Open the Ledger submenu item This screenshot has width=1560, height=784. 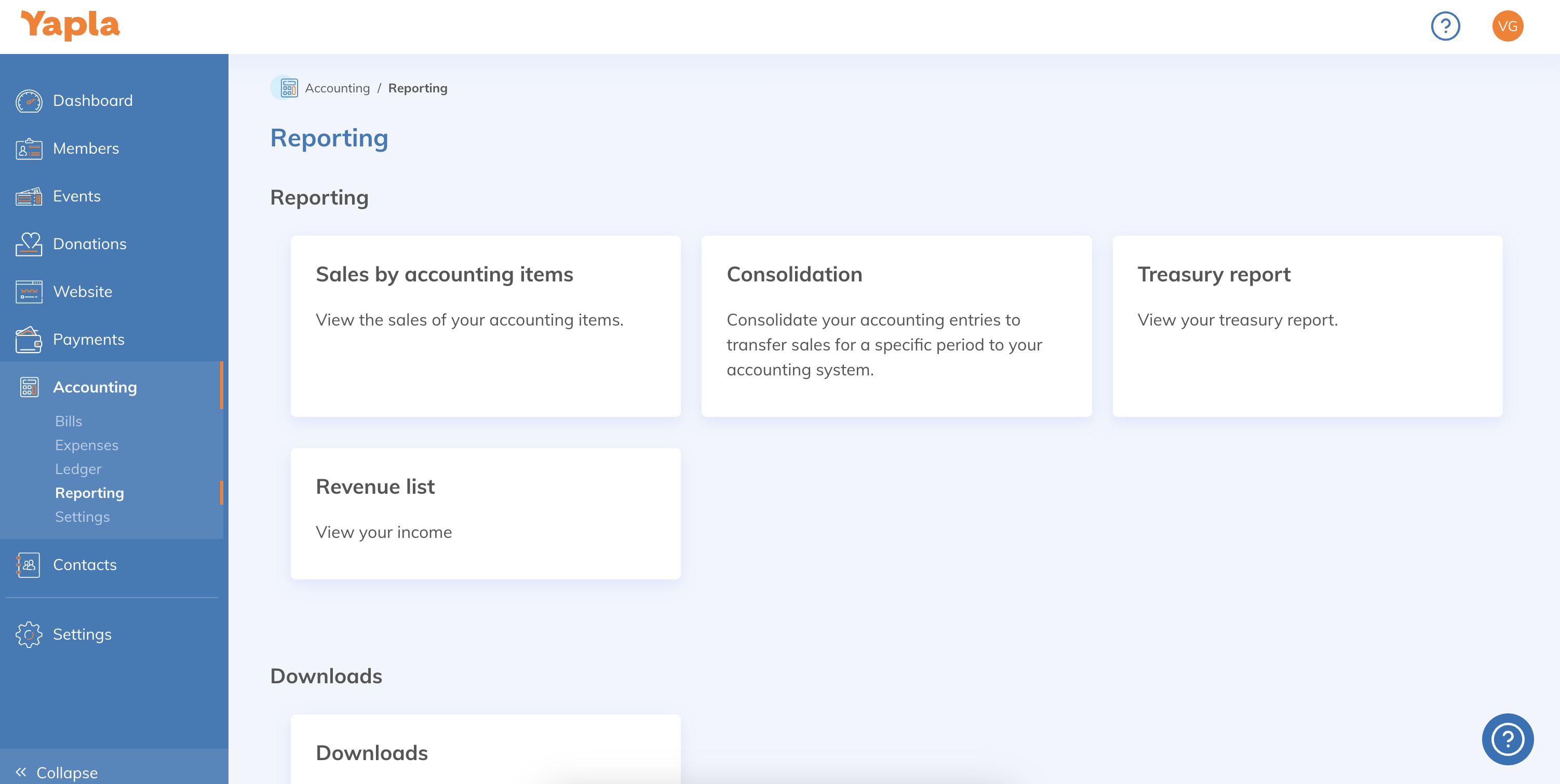tap(78, 469)
